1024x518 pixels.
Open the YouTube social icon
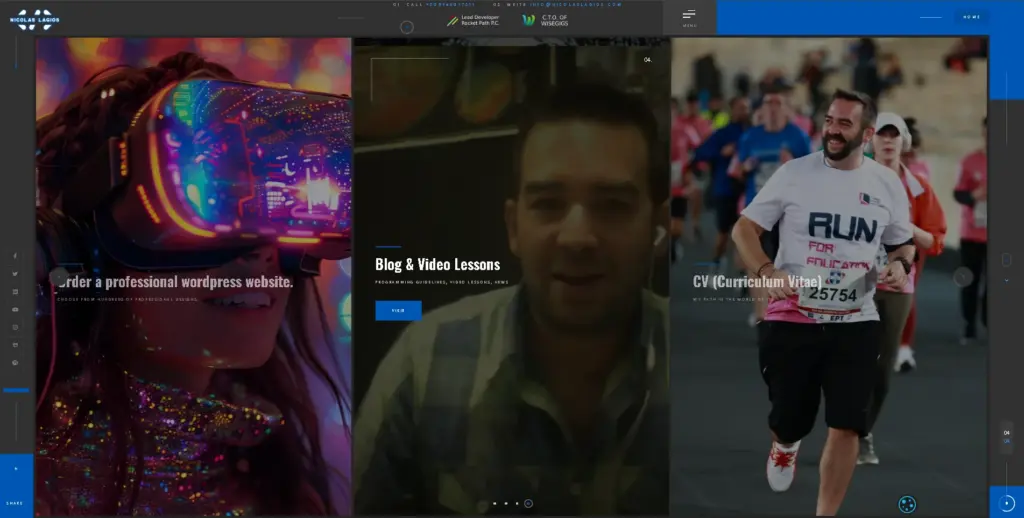pos(15,309)
